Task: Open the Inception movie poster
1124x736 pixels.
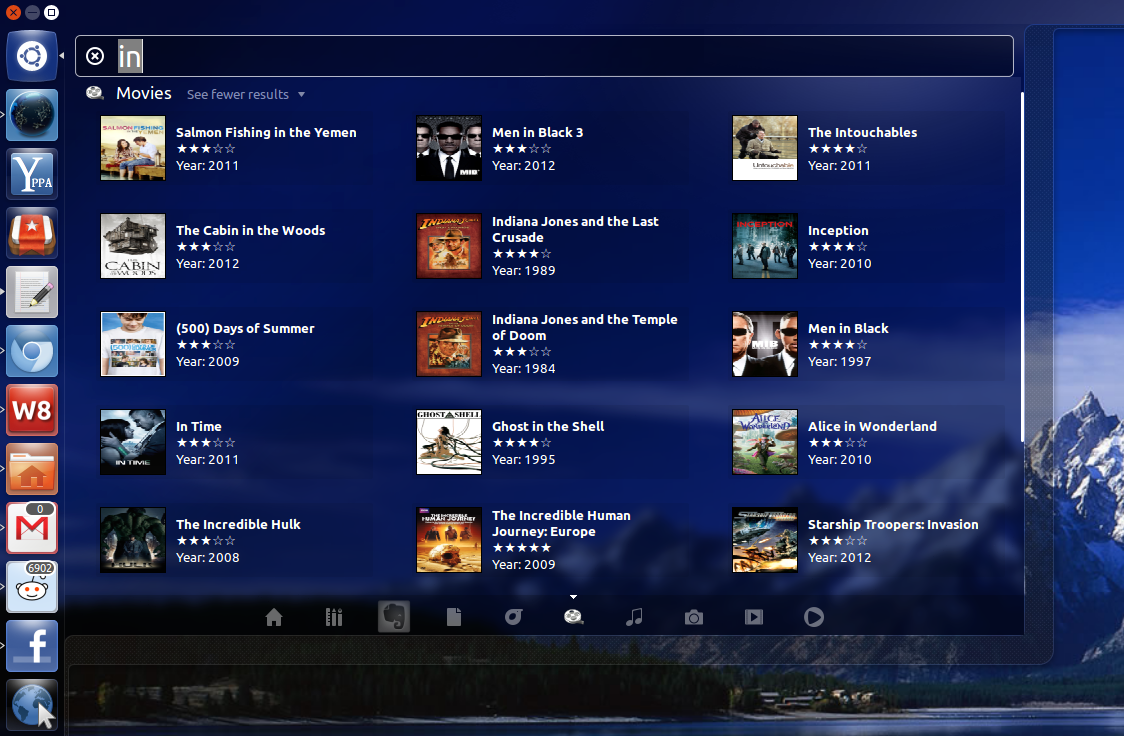Action: click(x=765, y=246)
